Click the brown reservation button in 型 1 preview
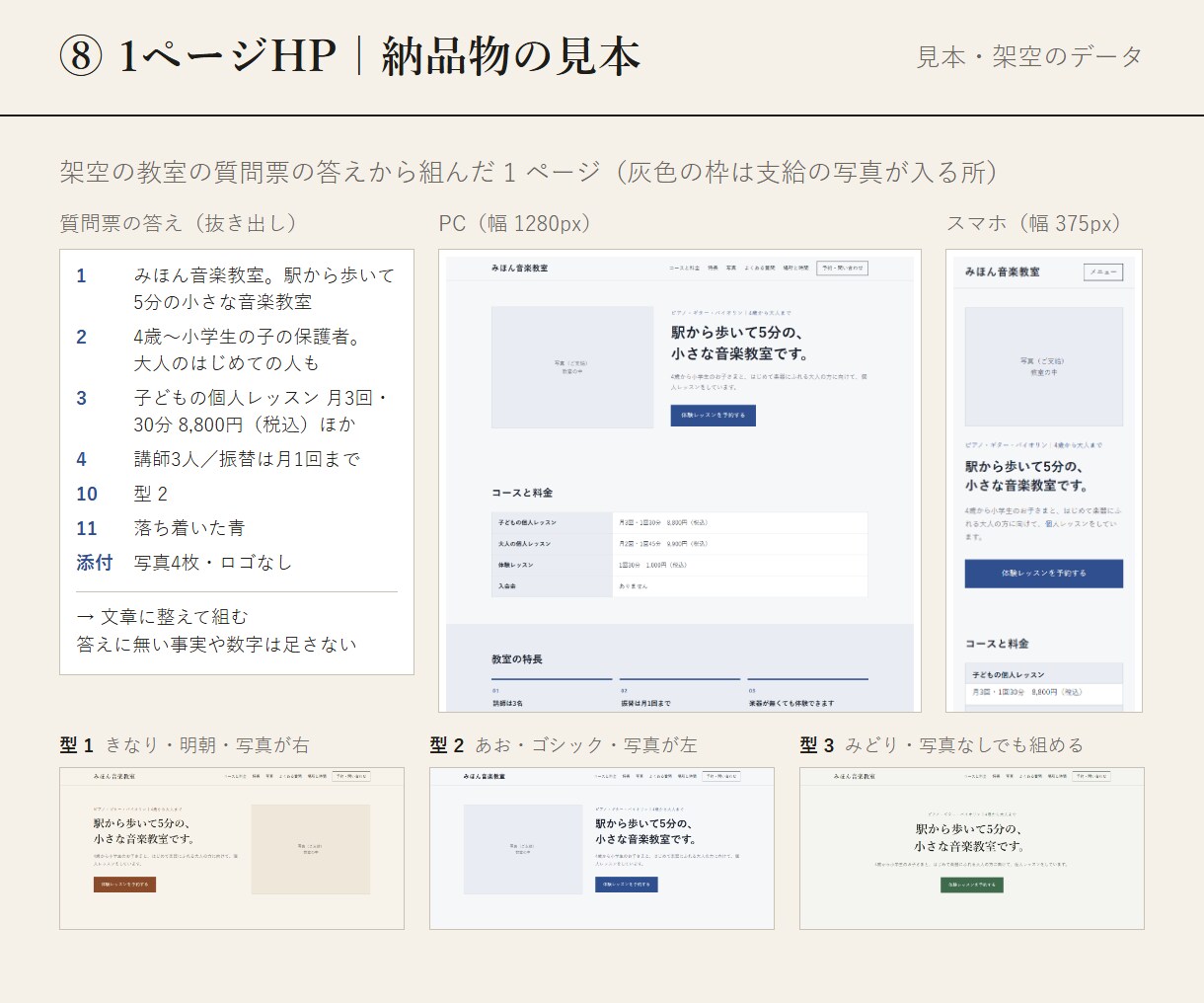The image size is (1204, 1003). tap(124, 885)
